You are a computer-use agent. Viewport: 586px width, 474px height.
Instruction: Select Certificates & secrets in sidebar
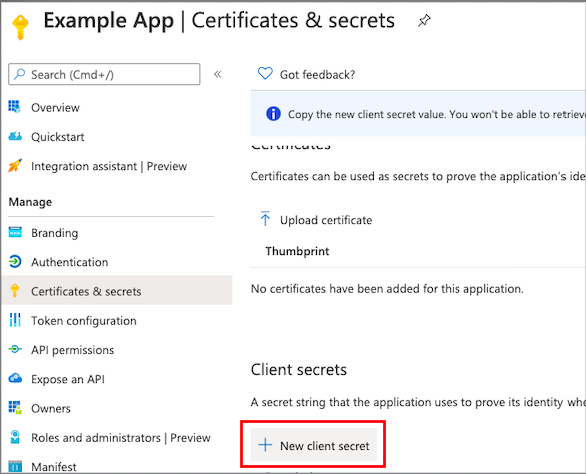pos(117,290)
